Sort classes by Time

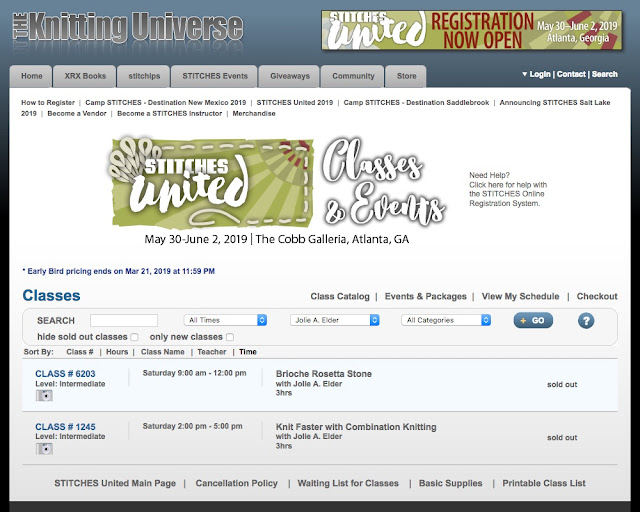[248, 352]
